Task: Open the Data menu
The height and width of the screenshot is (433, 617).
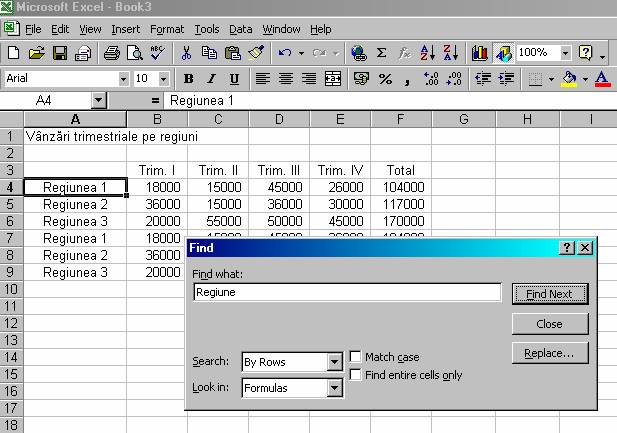Action: click(240, 29)
